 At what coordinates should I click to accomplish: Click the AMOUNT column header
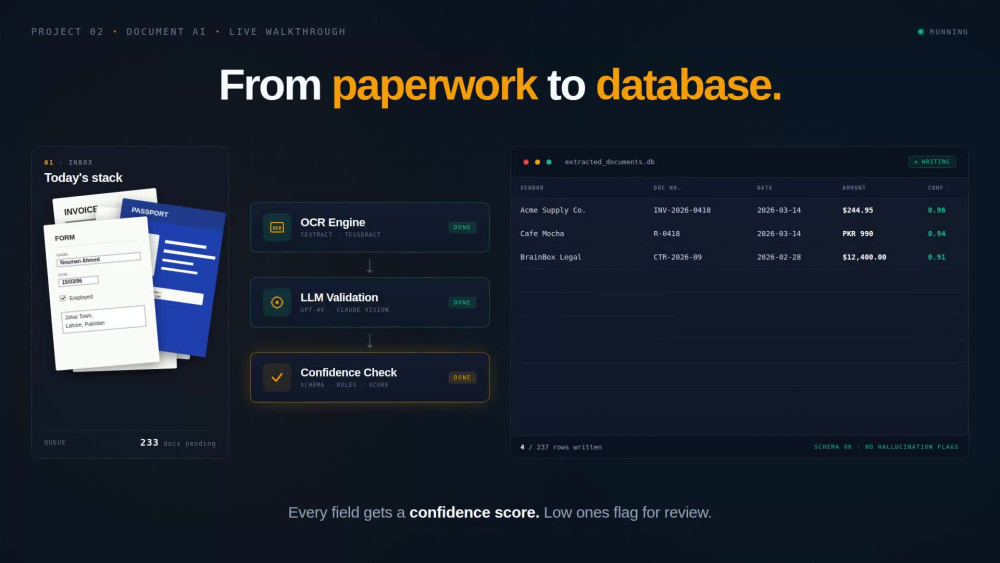pos(854,188)
